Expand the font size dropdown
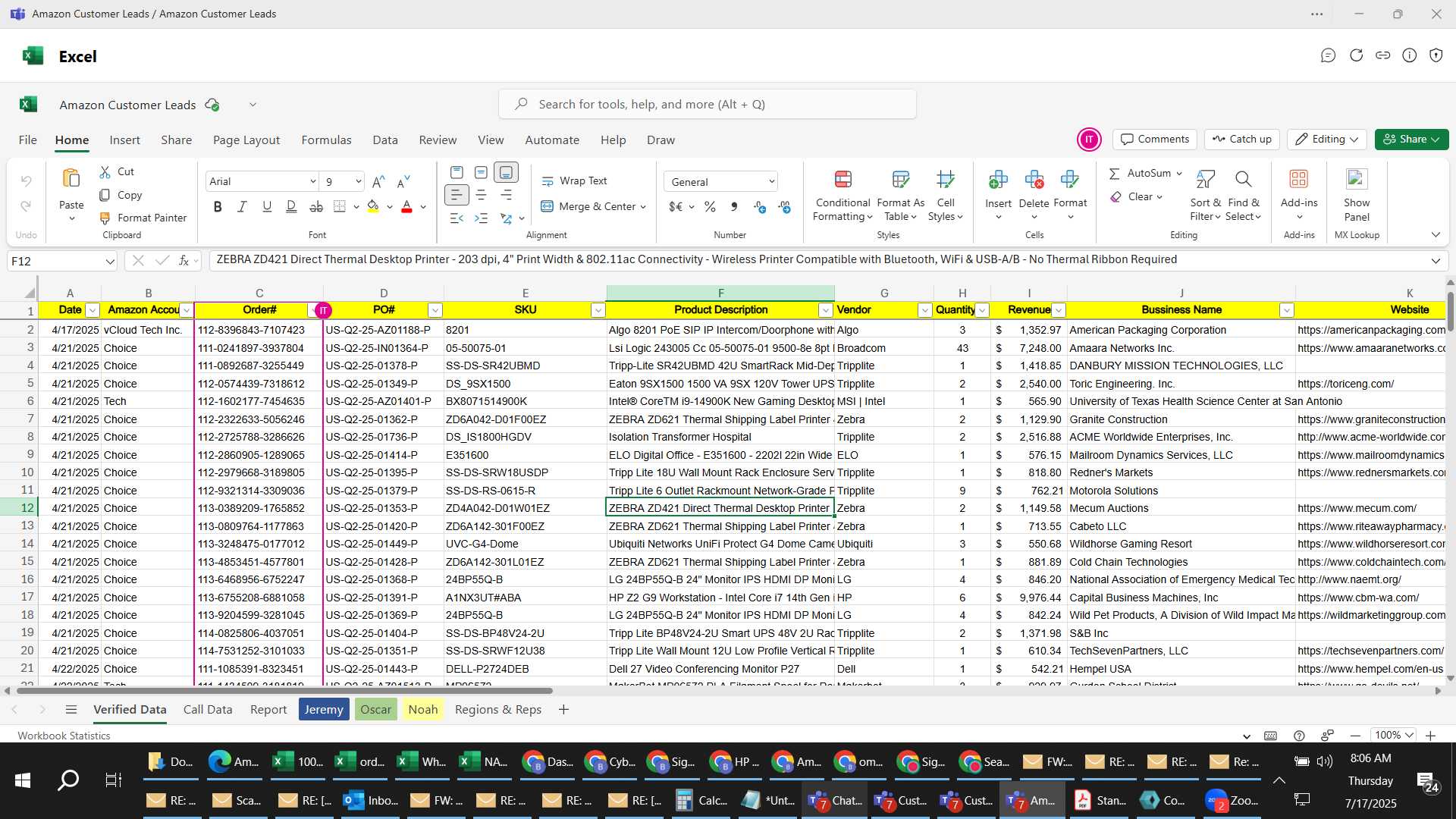Viewport: 1456px width, 819px height. pyautogui.click(x=358, y=182)
